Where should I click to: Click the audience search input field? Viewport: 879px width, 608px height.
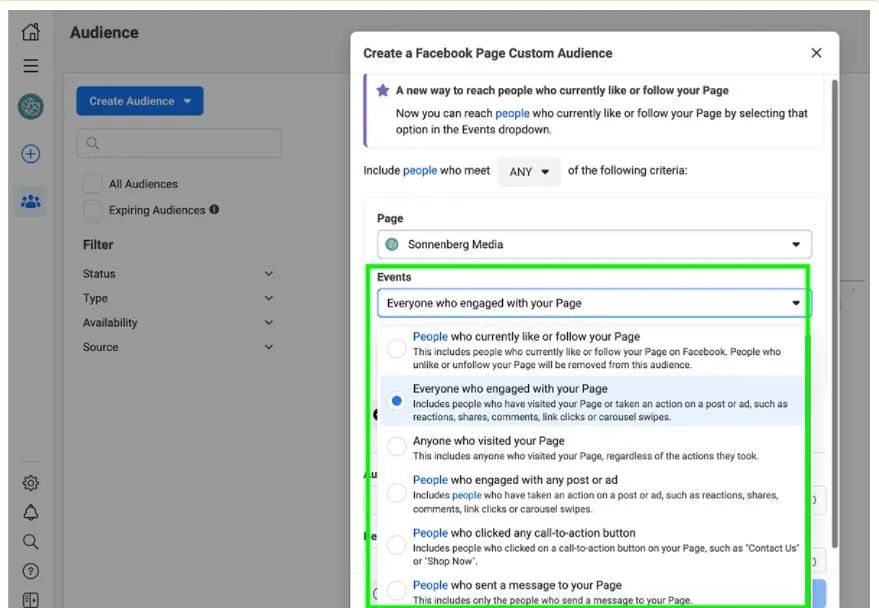[179, 143]
